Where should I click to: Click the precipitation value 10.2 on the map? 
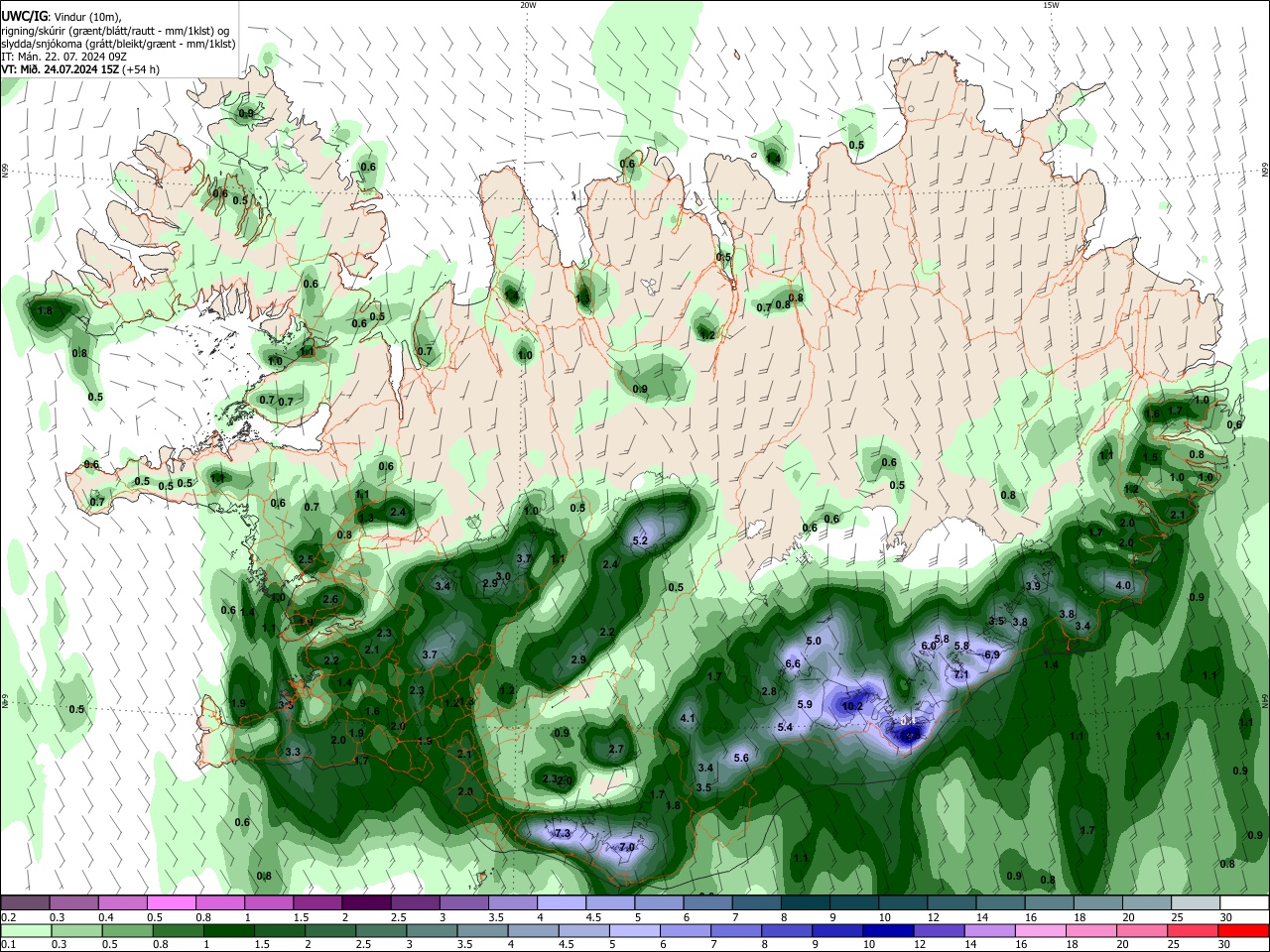851,706
